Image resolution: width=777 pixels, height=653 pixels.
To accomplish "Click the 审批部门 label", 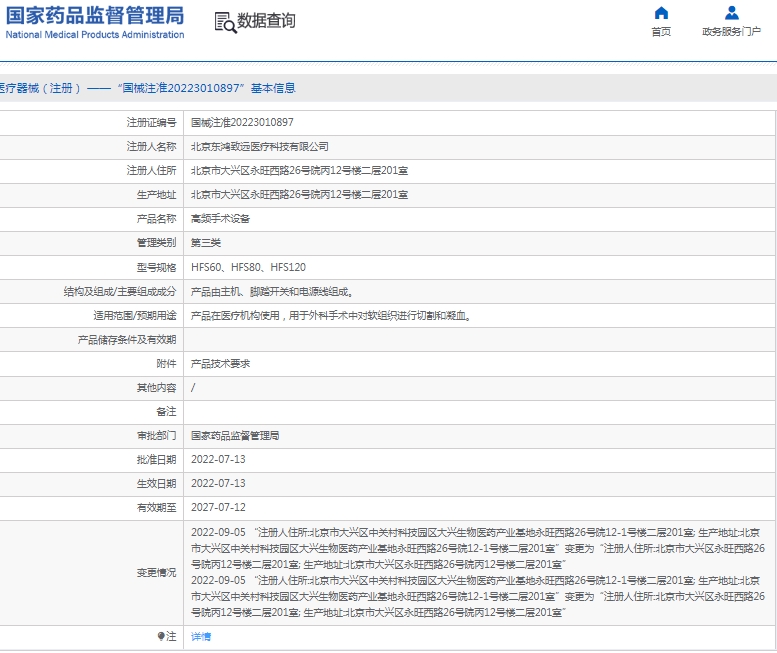I will click(x=156, y=435).
